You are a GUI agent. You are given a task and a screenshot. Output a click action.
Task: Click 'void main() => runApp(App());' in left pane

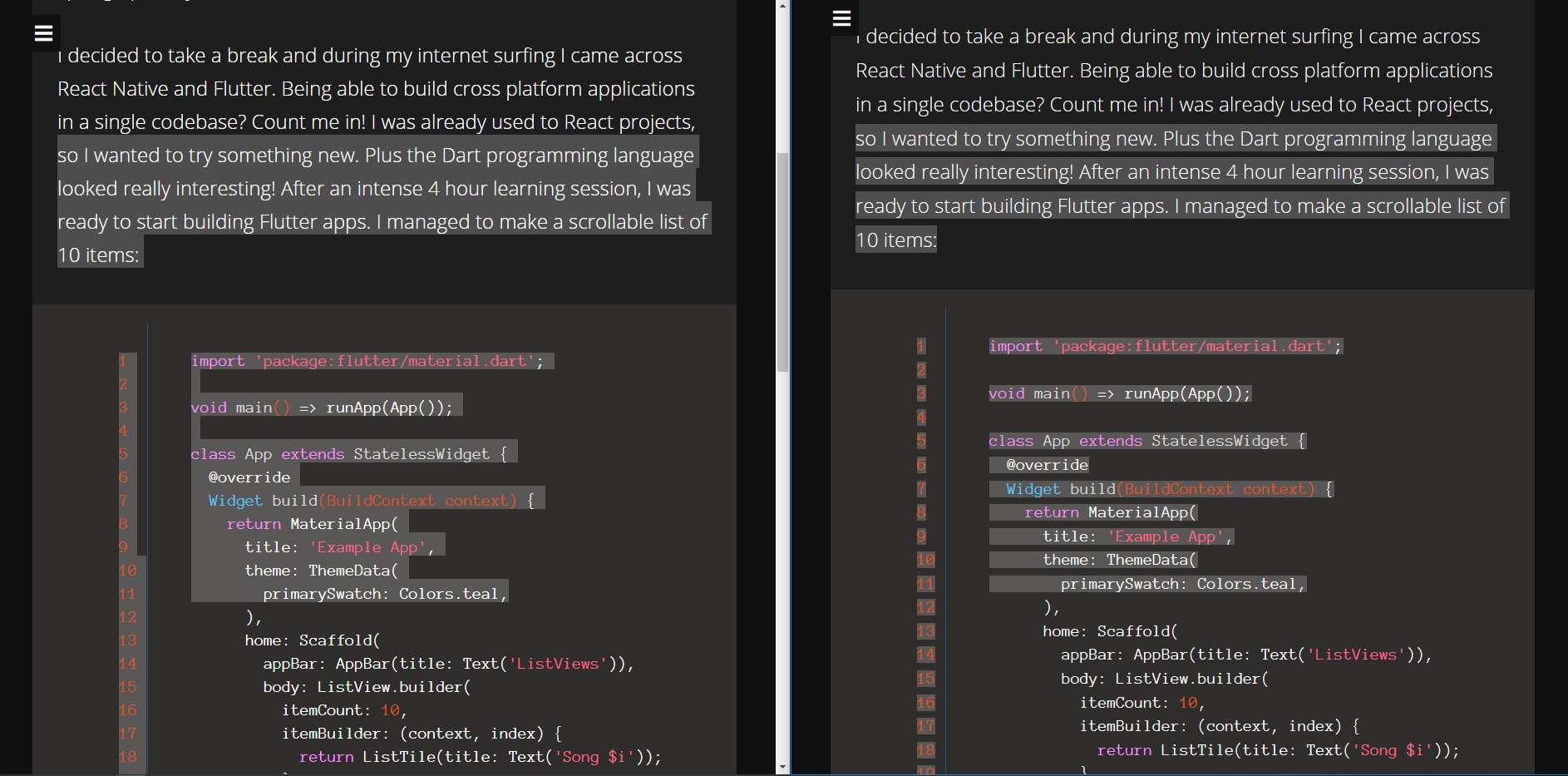322,408
